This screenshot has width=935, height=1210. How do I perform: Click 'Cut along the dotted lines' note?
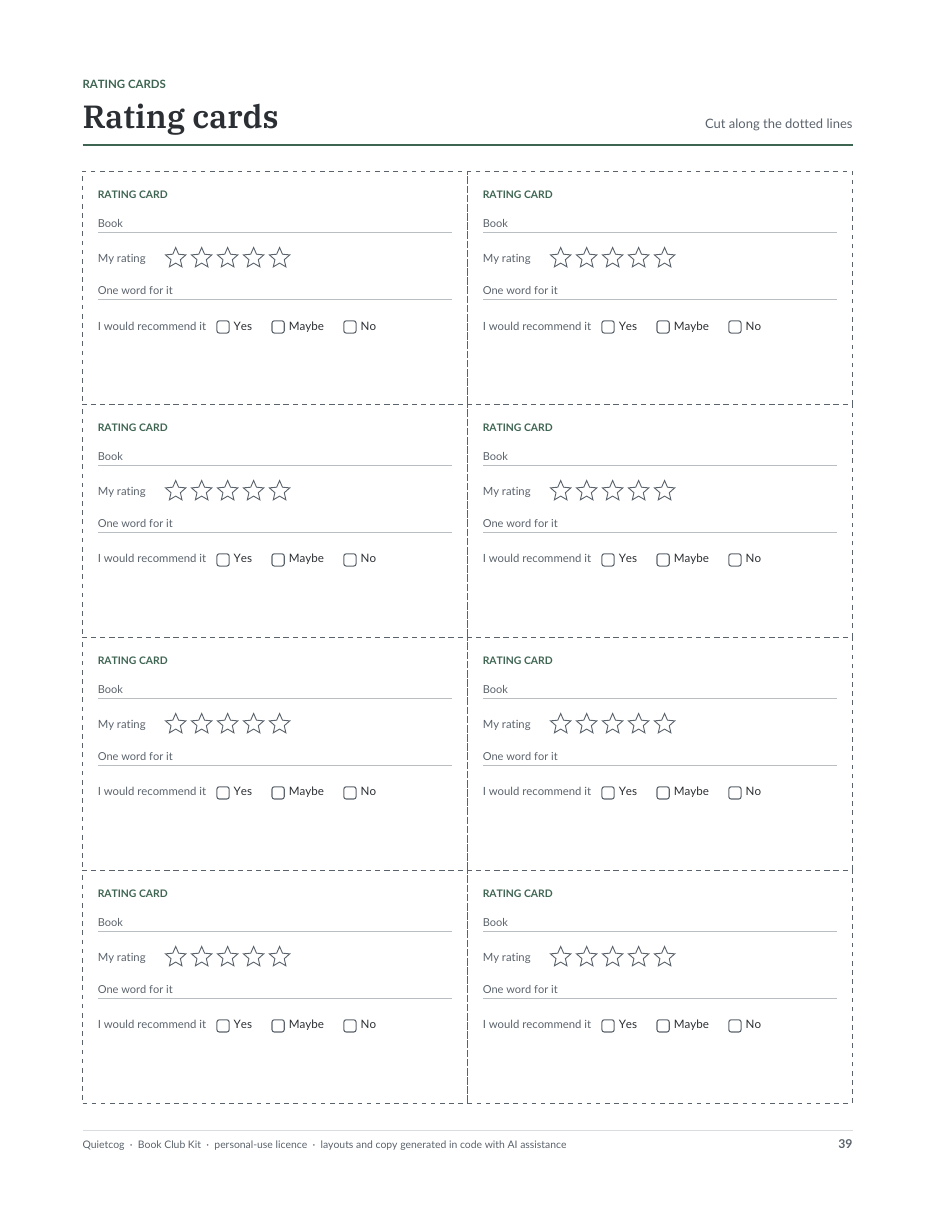(779, 124)
